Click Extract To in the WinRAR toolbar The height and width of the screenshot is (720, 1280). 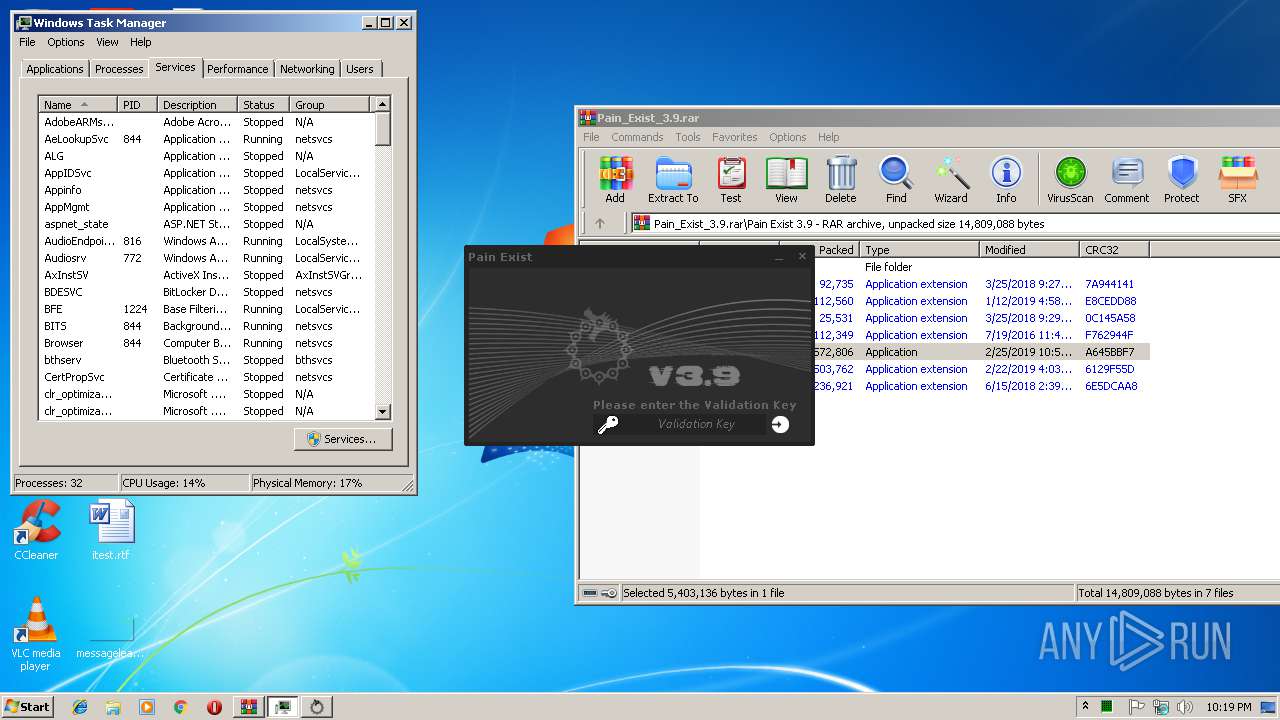coord(673,180)
